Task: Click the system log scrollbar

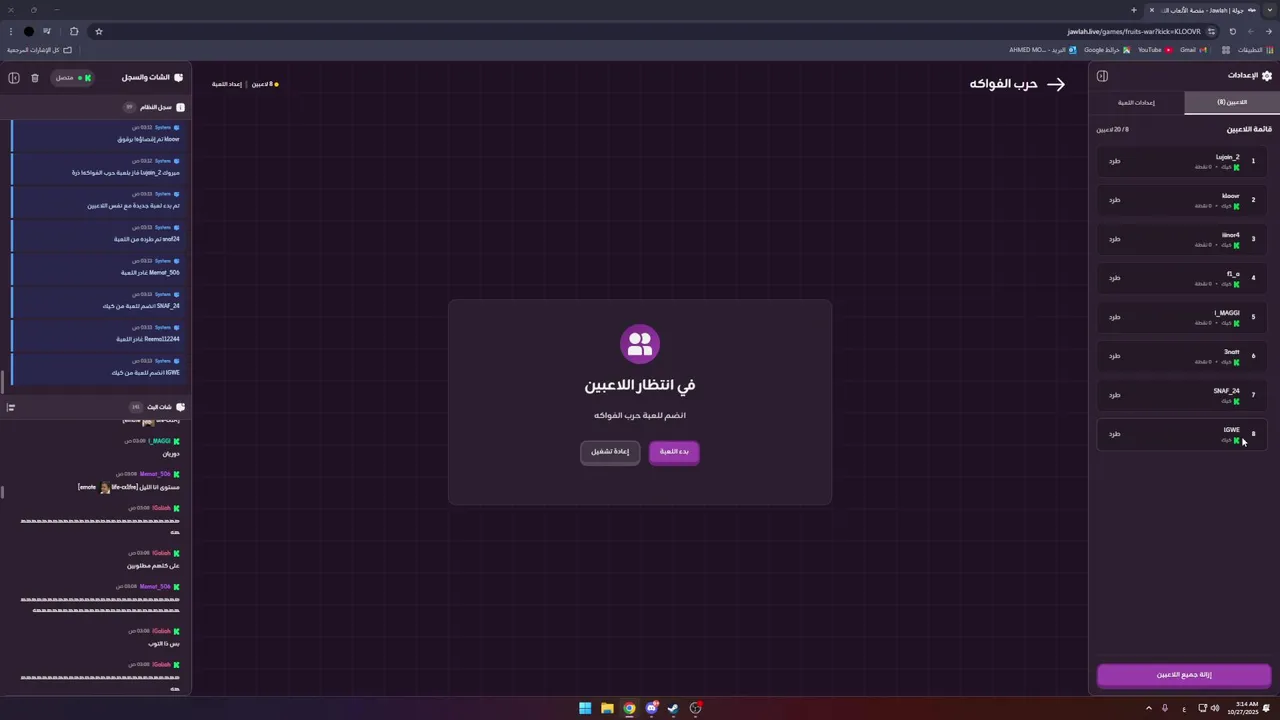Action: pyautogui.click(x=2, y=381)
